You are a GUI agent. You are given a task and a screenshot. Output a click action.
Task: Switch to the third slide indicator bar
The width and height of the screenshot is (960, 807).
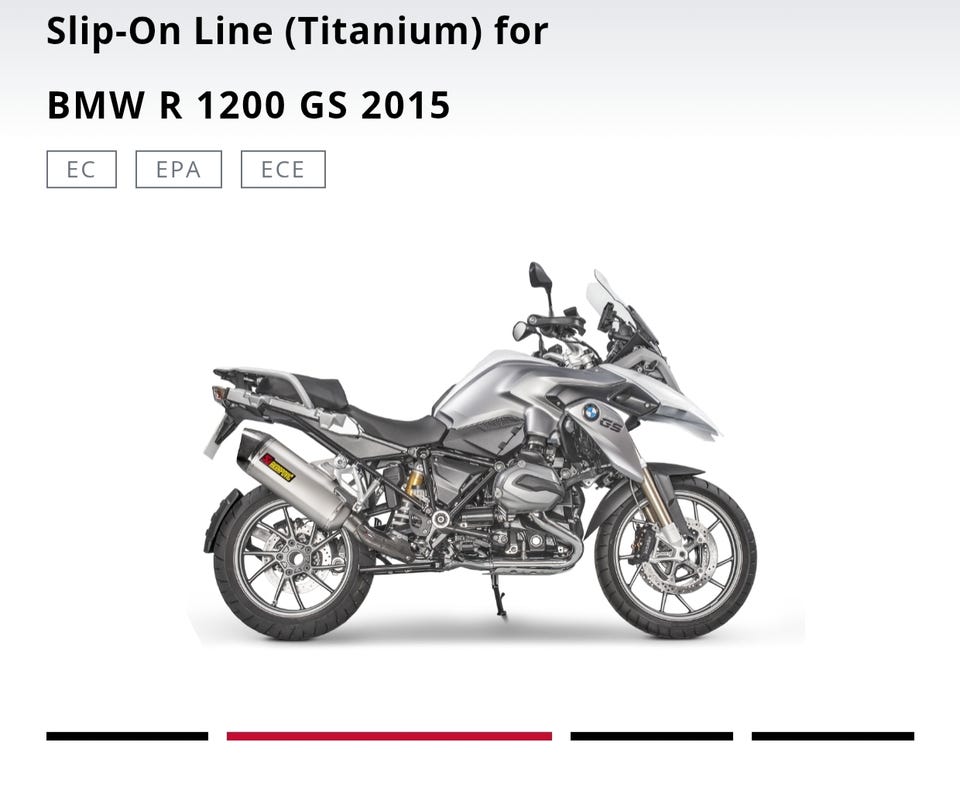[x=651, y=736]
